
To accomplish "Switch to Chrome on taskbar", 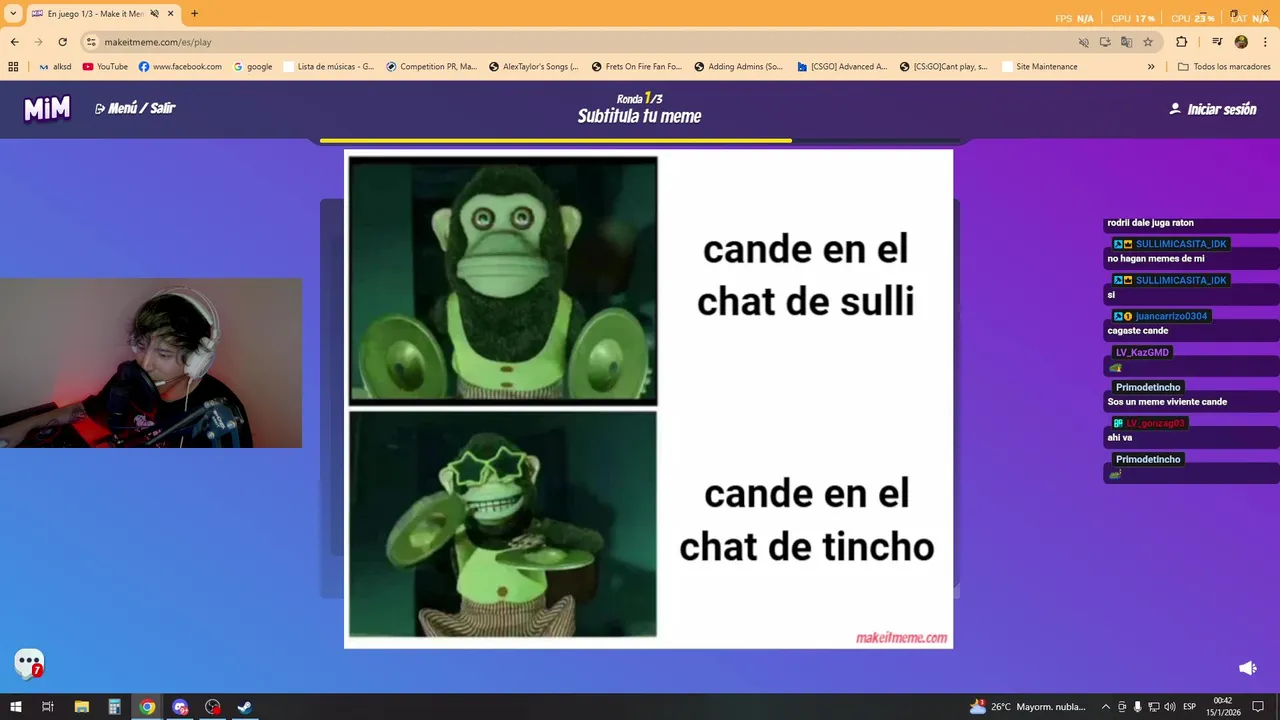I will [147, 707].
